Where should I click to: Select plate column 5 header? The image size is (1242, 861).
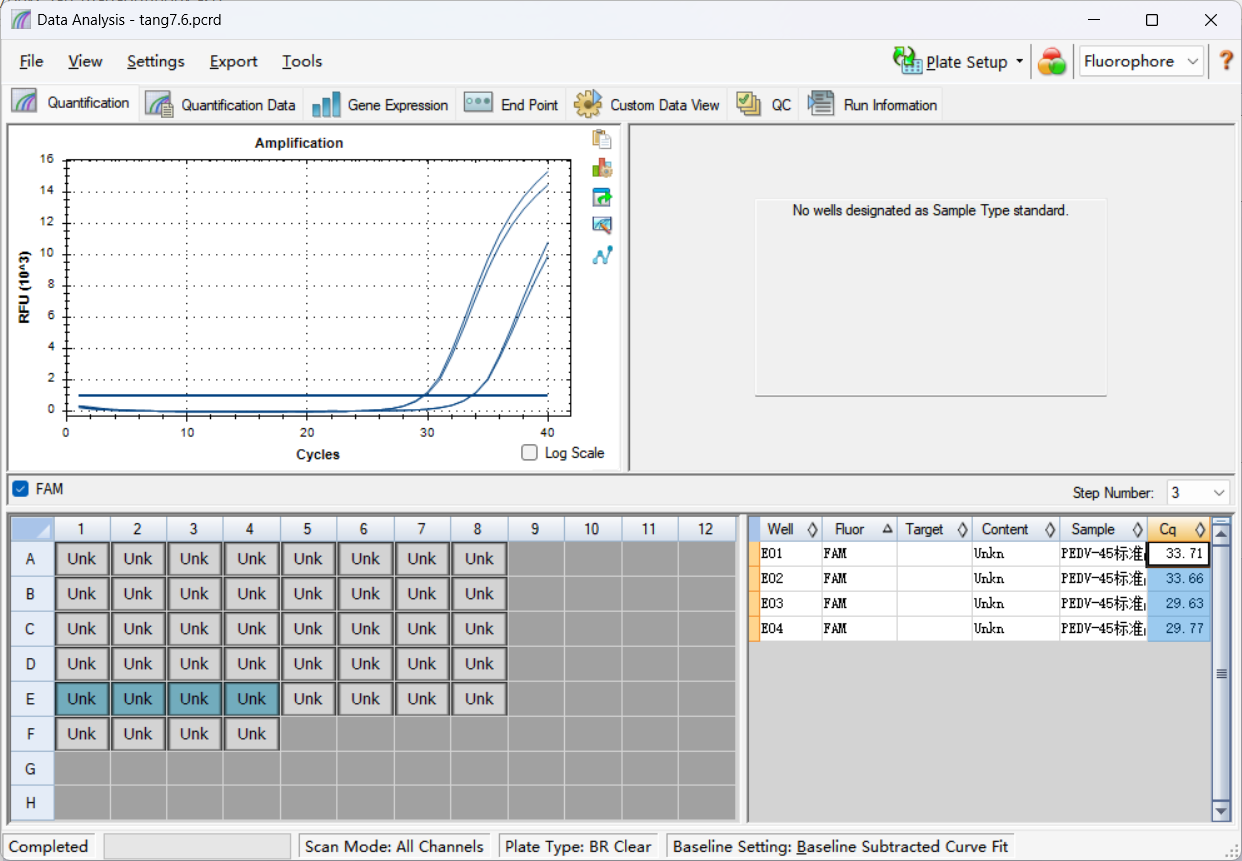click(x=308, y=529)
